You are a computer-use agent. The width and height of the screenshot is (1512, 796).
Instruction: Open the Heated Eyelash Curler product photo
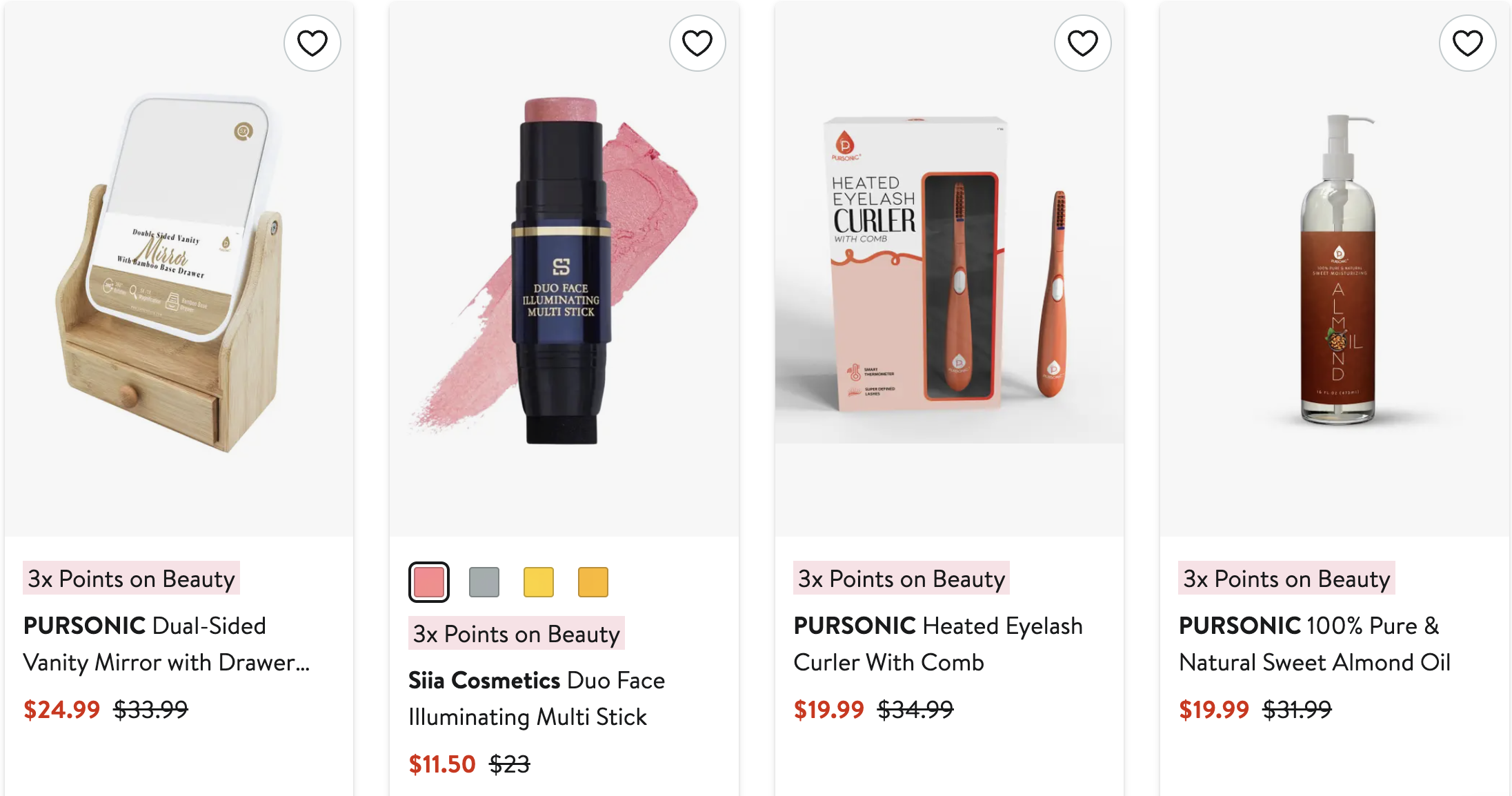[948, 276]
